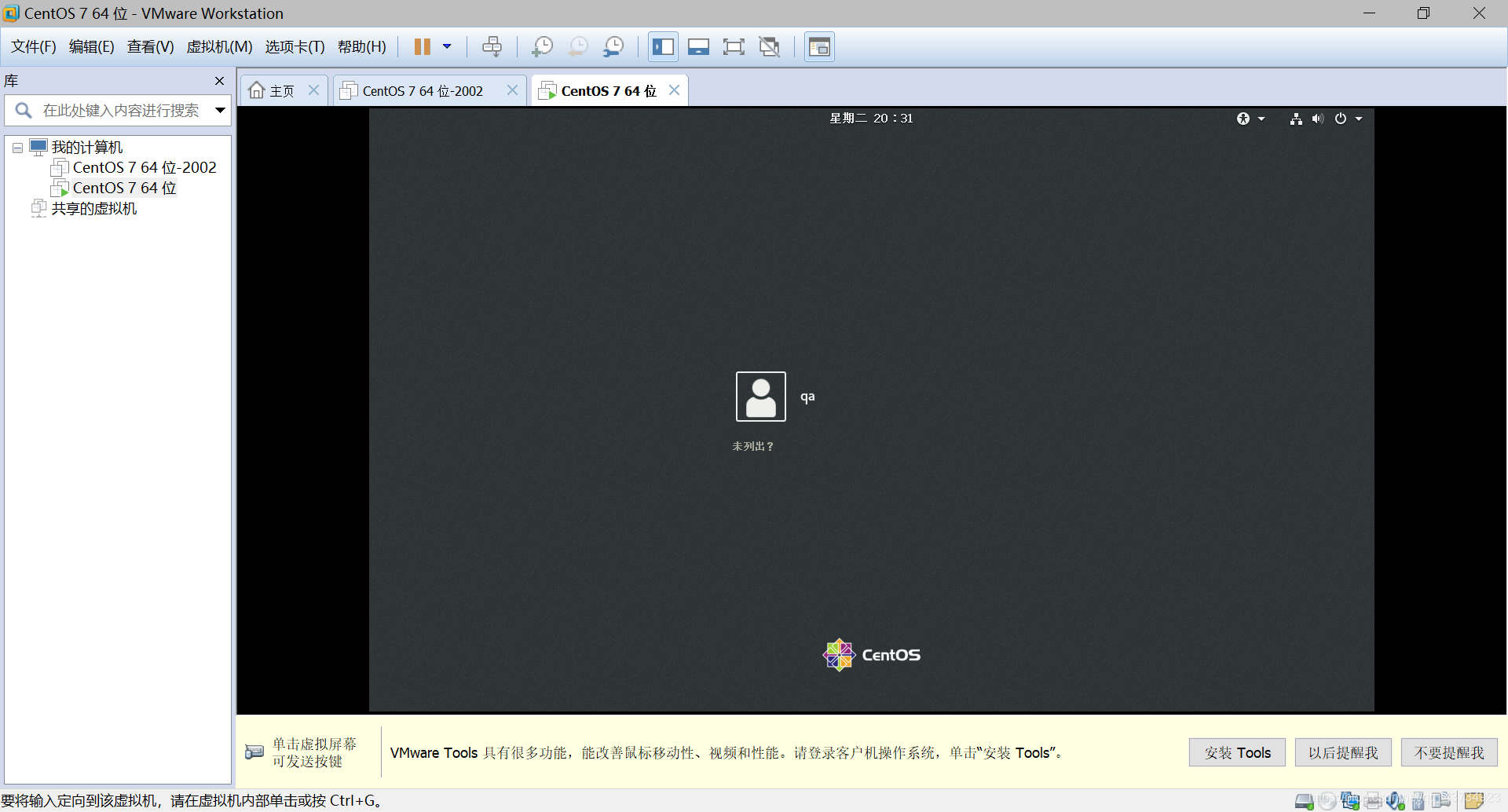This screenshot has width=1508, height=812.
Task: Revert to the previous snapshot
Action: (x=577, y=47)
